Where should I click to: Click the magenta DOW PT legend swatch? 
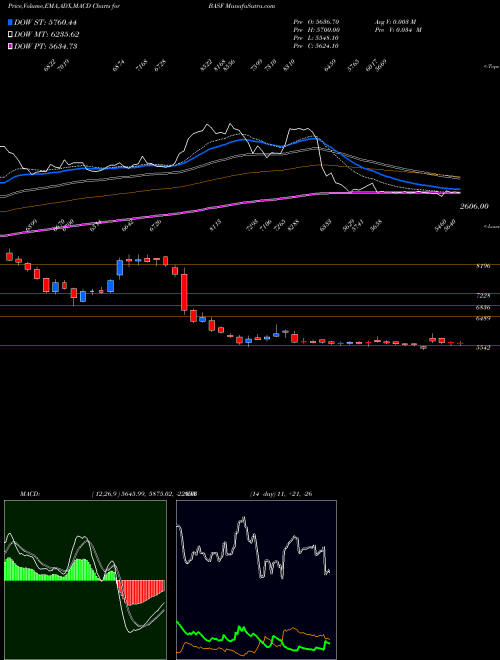[10, 46]
